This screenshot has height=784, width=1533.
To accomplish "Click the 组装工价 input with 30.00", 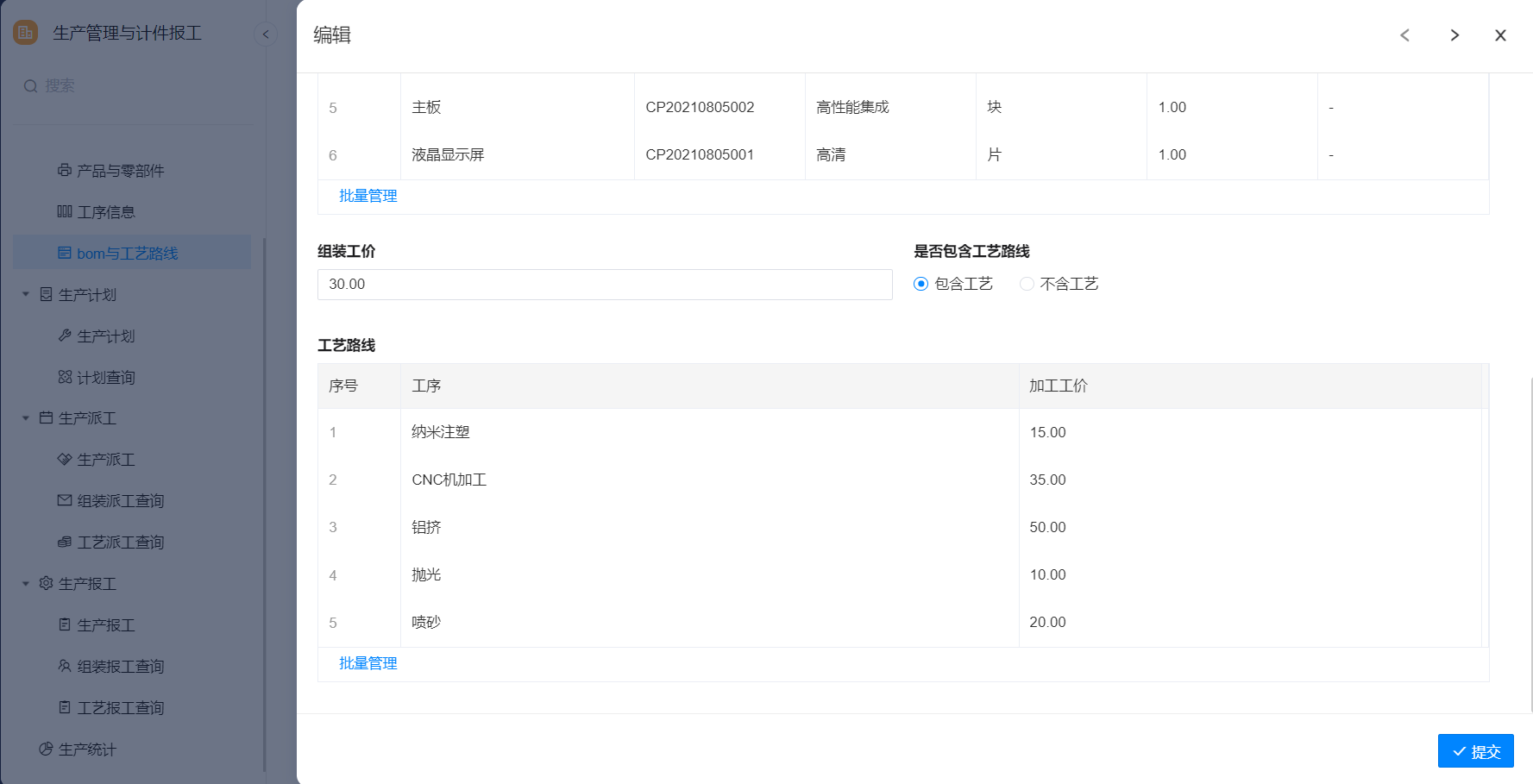I will (605, 285).
